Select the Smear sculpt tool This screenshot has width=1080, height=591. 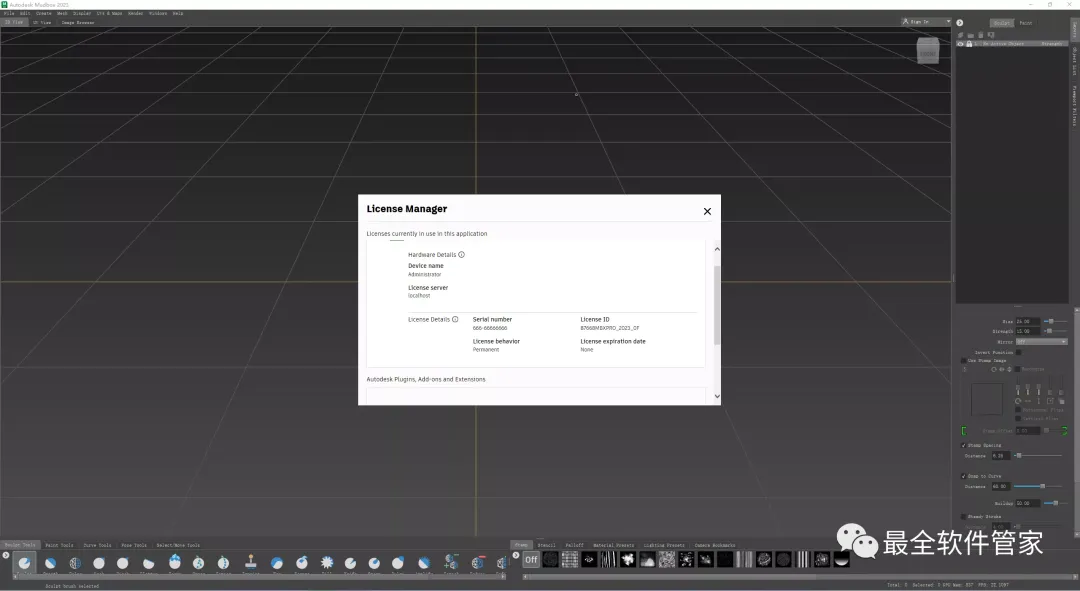click(x=374, y=563)
